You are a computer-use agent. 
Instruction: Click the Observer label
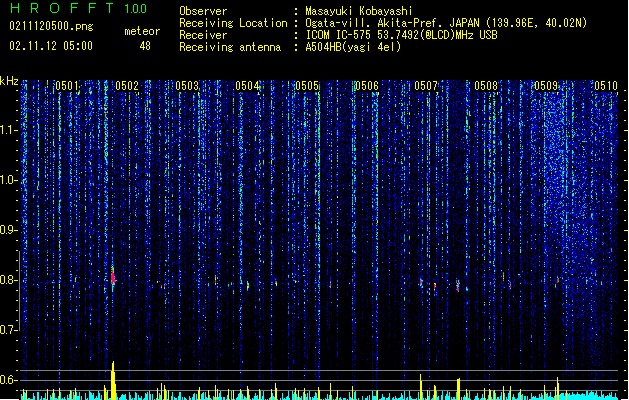(x=203, y=11)
